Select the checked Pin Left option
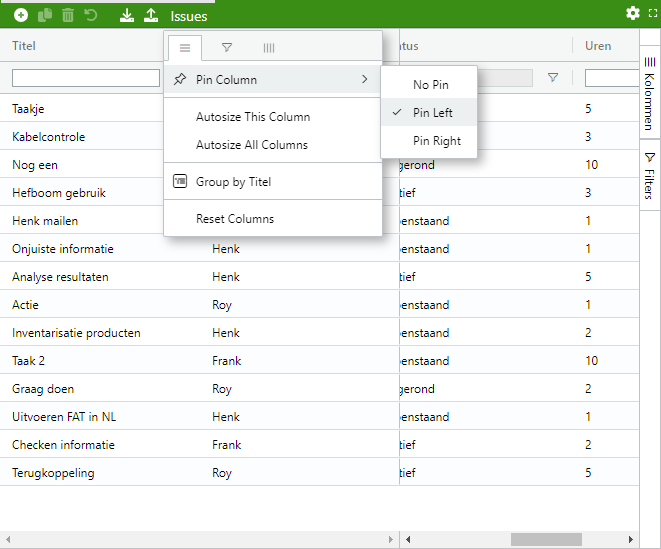 pyautogui.click(x=429, y=113)
